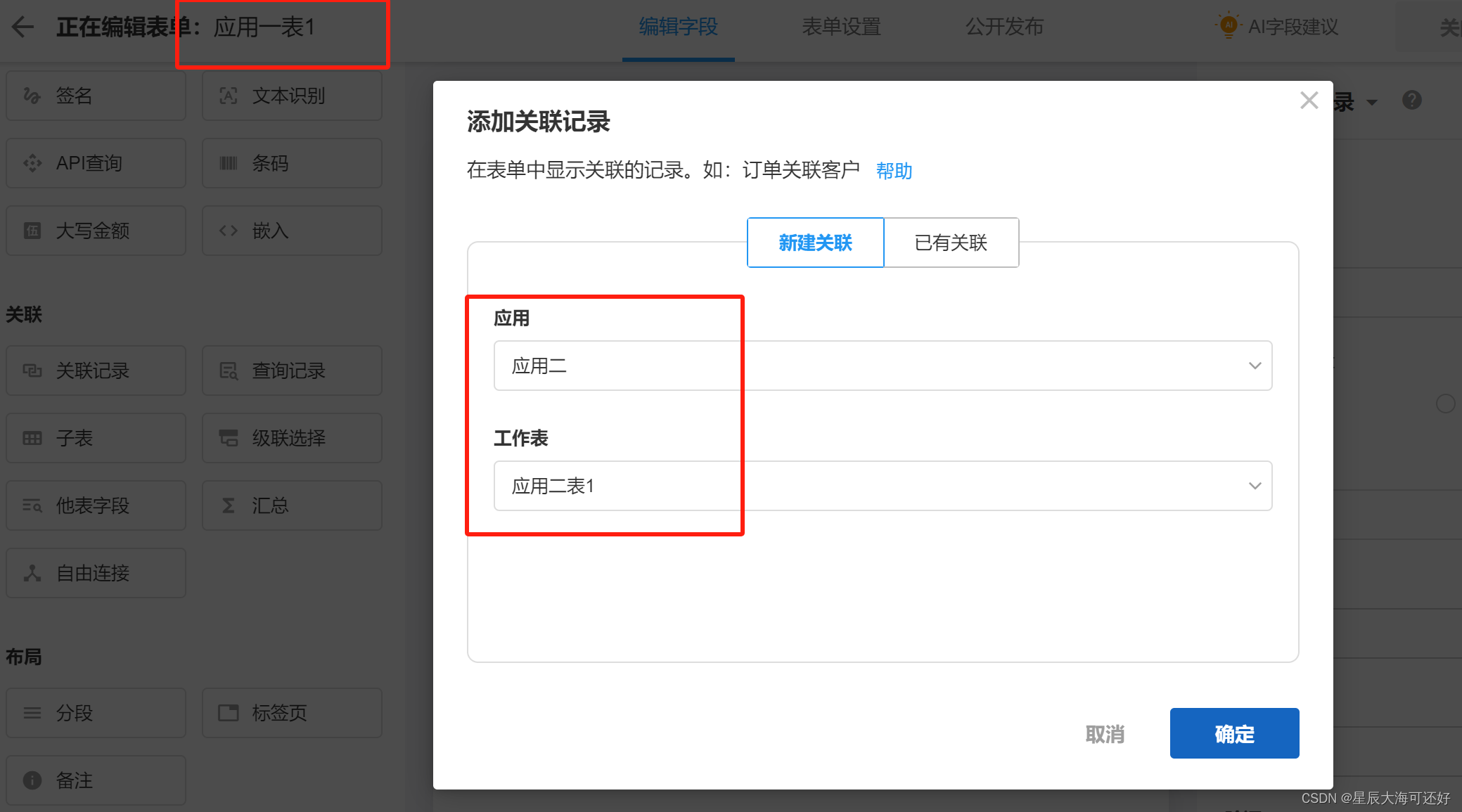Choose the 汇总 rollup field icon
The height and width of the screenshot is (812, 1462).
pyautogui.click(x=229, y=505)
